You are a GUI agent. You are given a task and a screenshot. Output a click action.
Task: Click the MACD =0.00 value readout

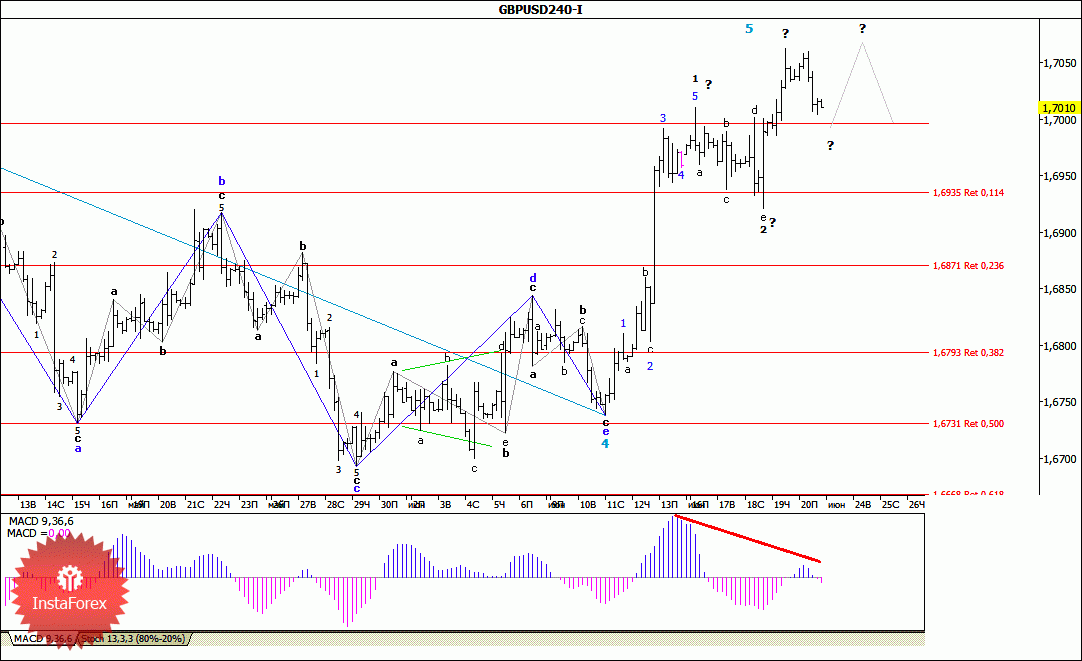39,533
